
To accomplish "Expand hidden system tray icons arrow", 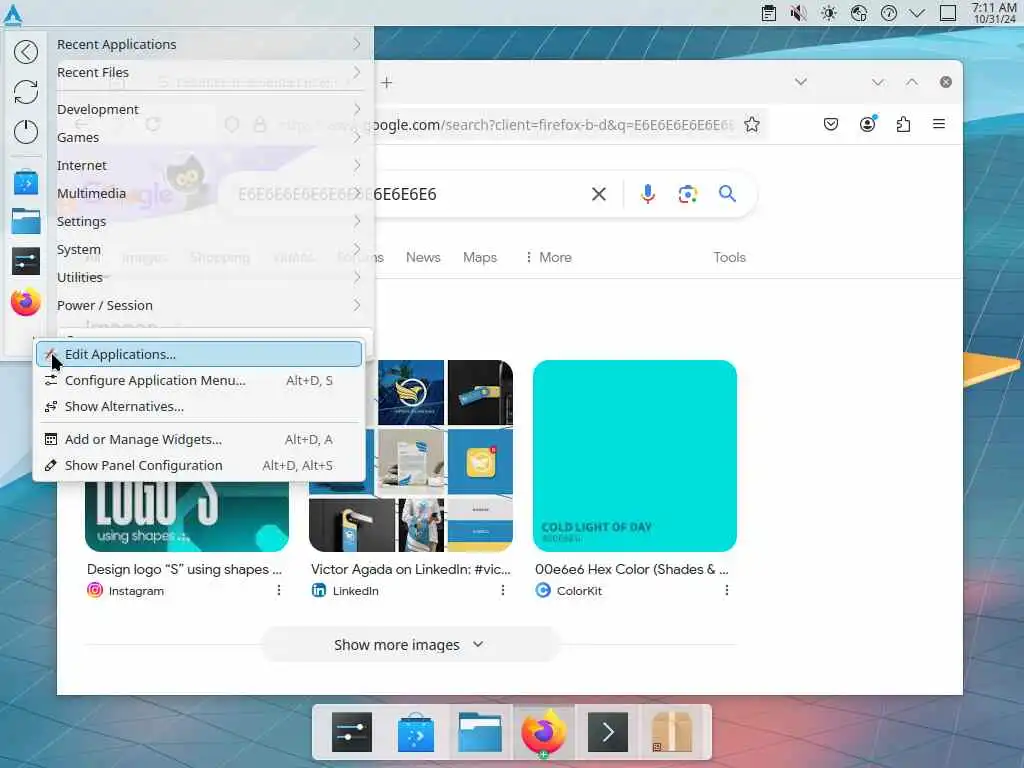I will pos(917,13).
